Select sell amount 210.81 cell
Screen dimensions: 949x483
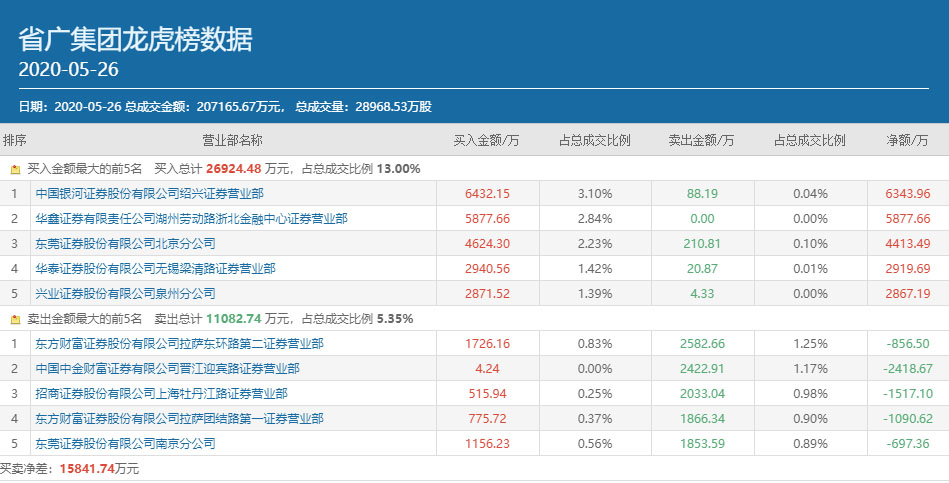coord(702,244)
